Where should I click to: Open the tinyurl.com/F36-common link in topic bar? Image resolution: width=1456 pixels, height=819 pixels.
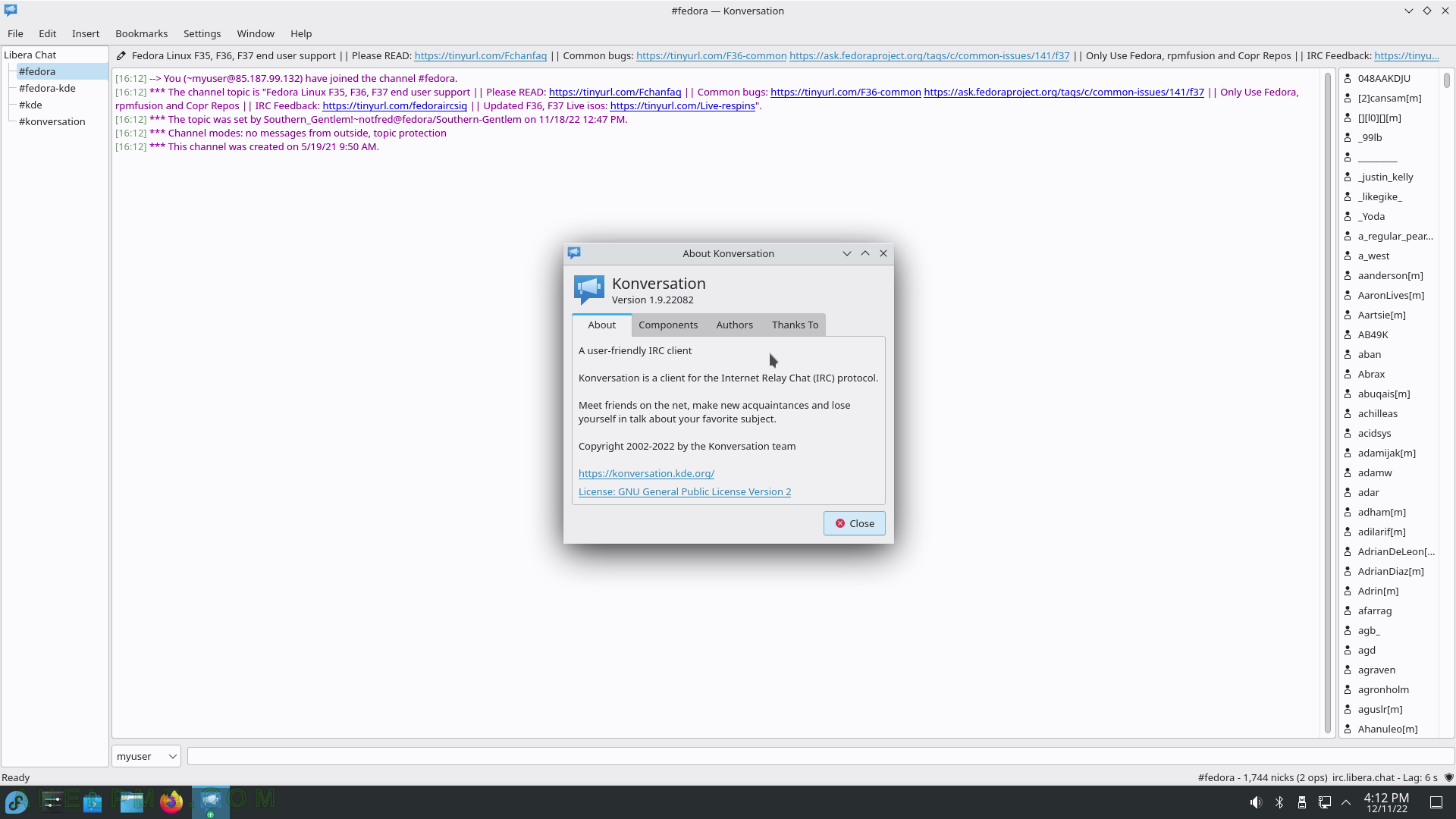tap(711, 55)
